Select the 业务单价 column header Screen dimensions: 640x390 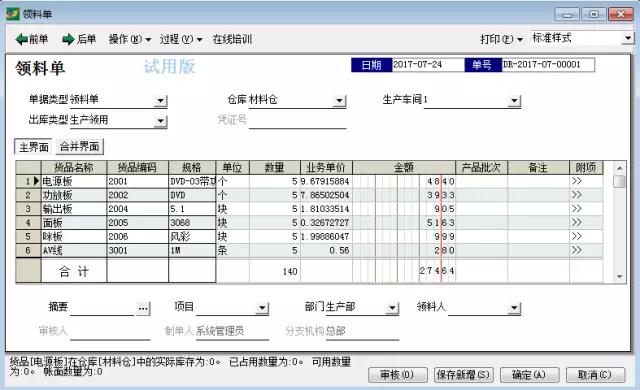pyautogui.click(x=326, y=168)
